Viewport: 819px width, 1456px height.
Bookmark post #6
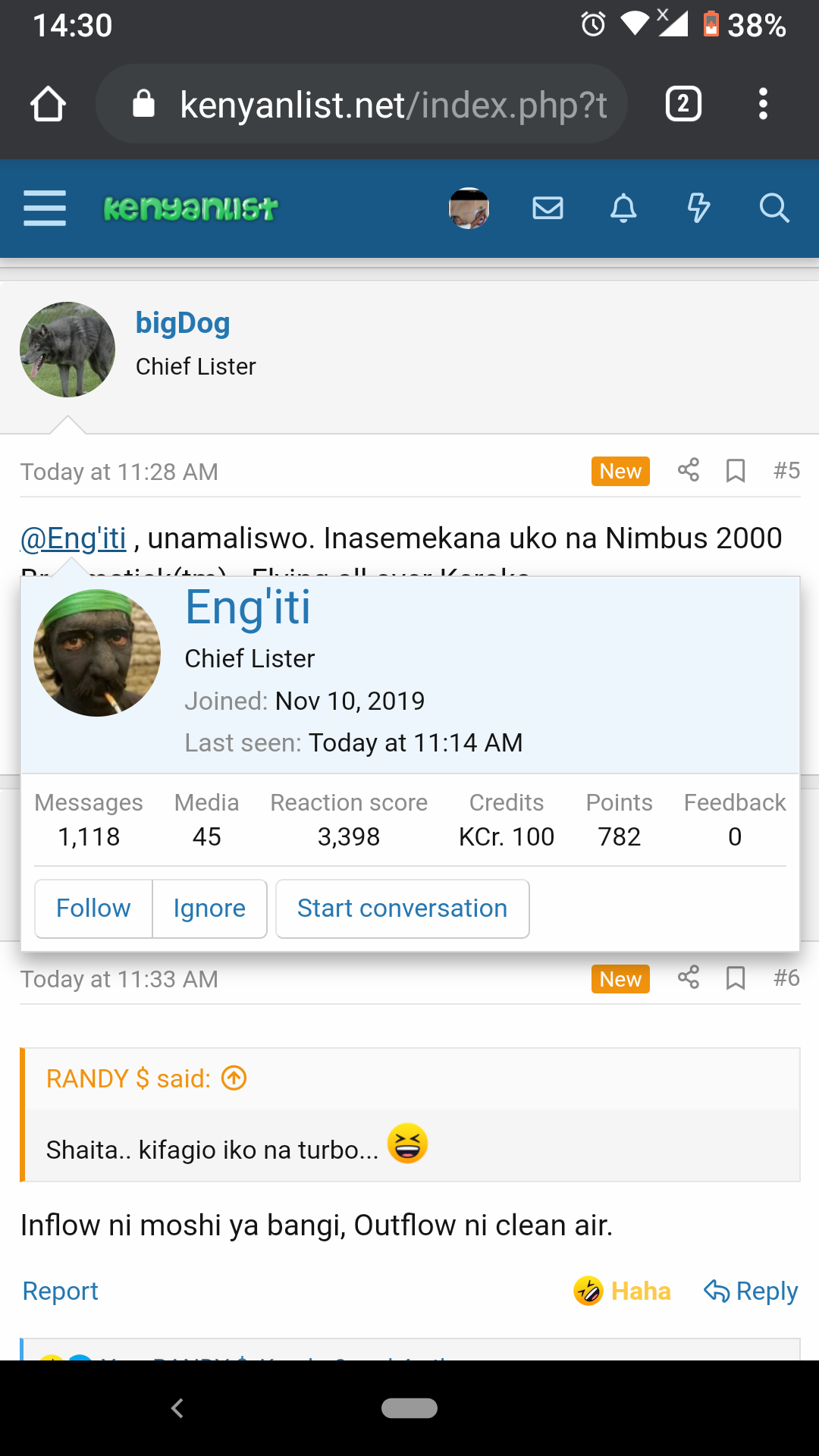(x=736, y=978)
